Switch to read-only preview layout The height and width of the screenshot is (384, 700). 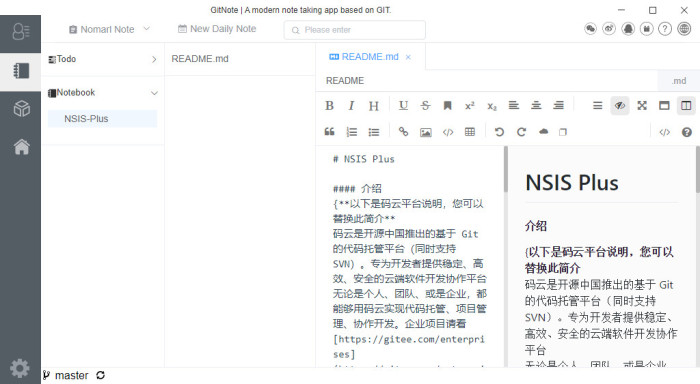point(664,106)
